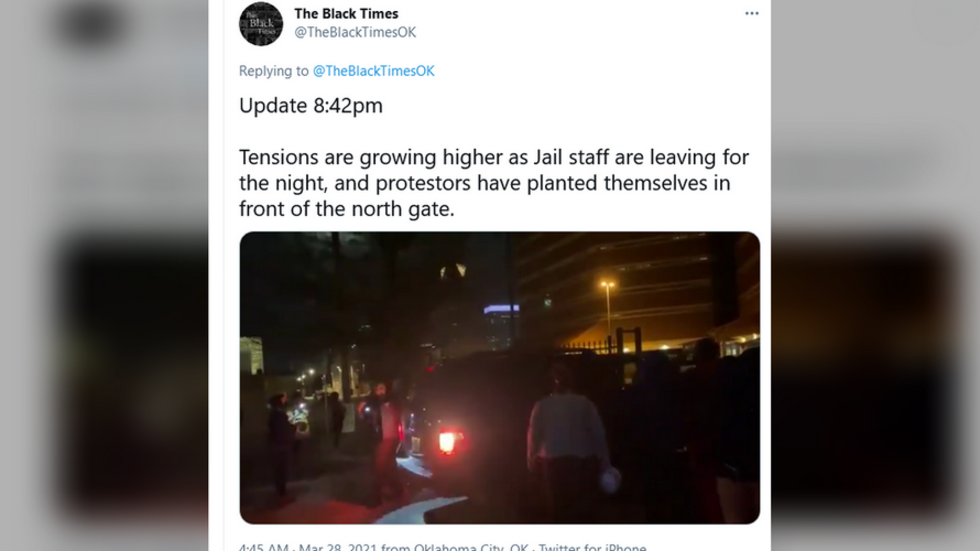980x551 pixels.
Task: Click the blurred background right of tweet
Action: pyautogui.click(x=875, y=276)
